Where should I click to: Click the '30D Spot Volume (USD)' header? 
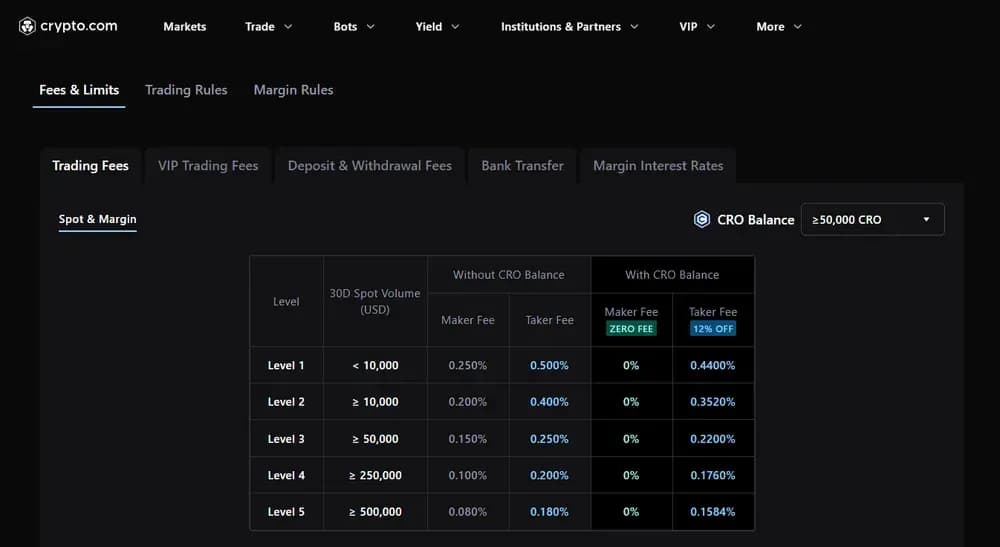(x=375, y=302)
